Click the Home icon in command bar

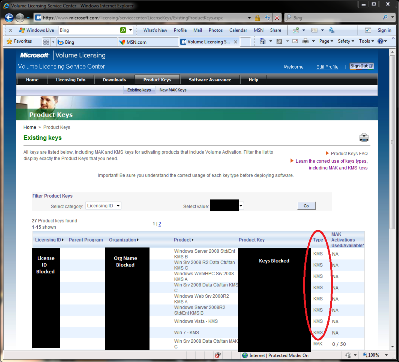[x=263, y=41]
